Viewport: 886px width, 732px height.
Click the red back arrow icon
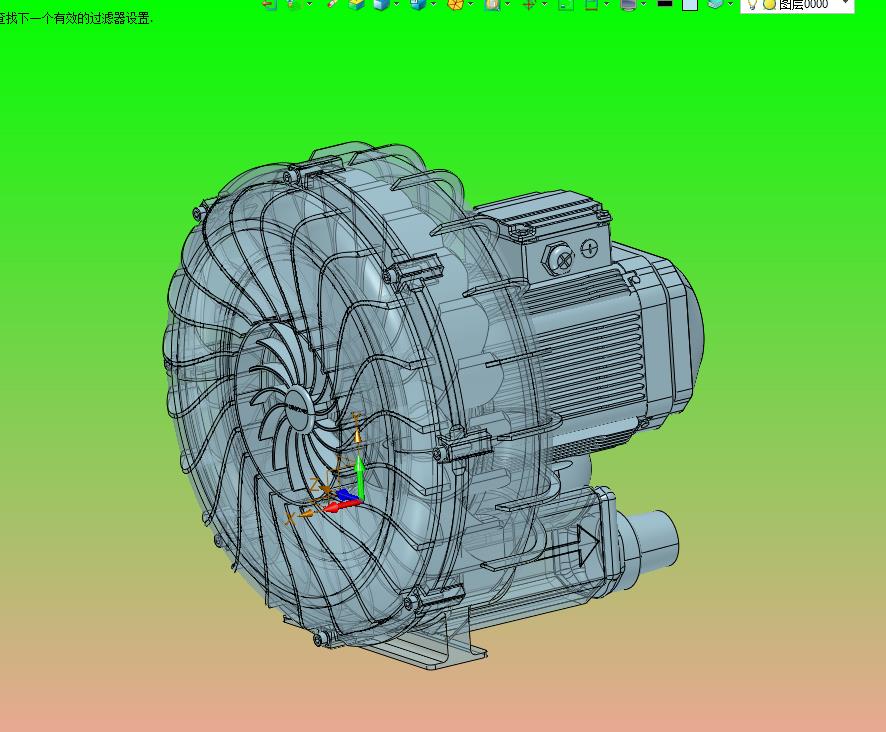click(x=268, y=4)
